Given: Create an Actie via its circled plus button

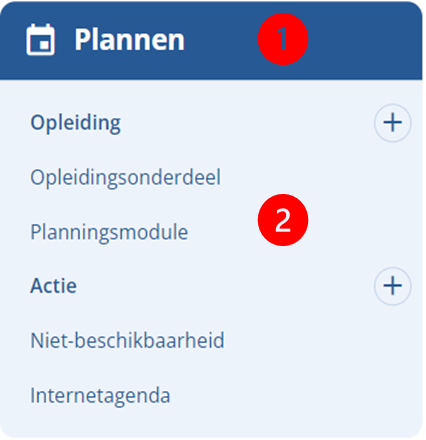Looking at the screenshot, I should [x=392, y=286].
